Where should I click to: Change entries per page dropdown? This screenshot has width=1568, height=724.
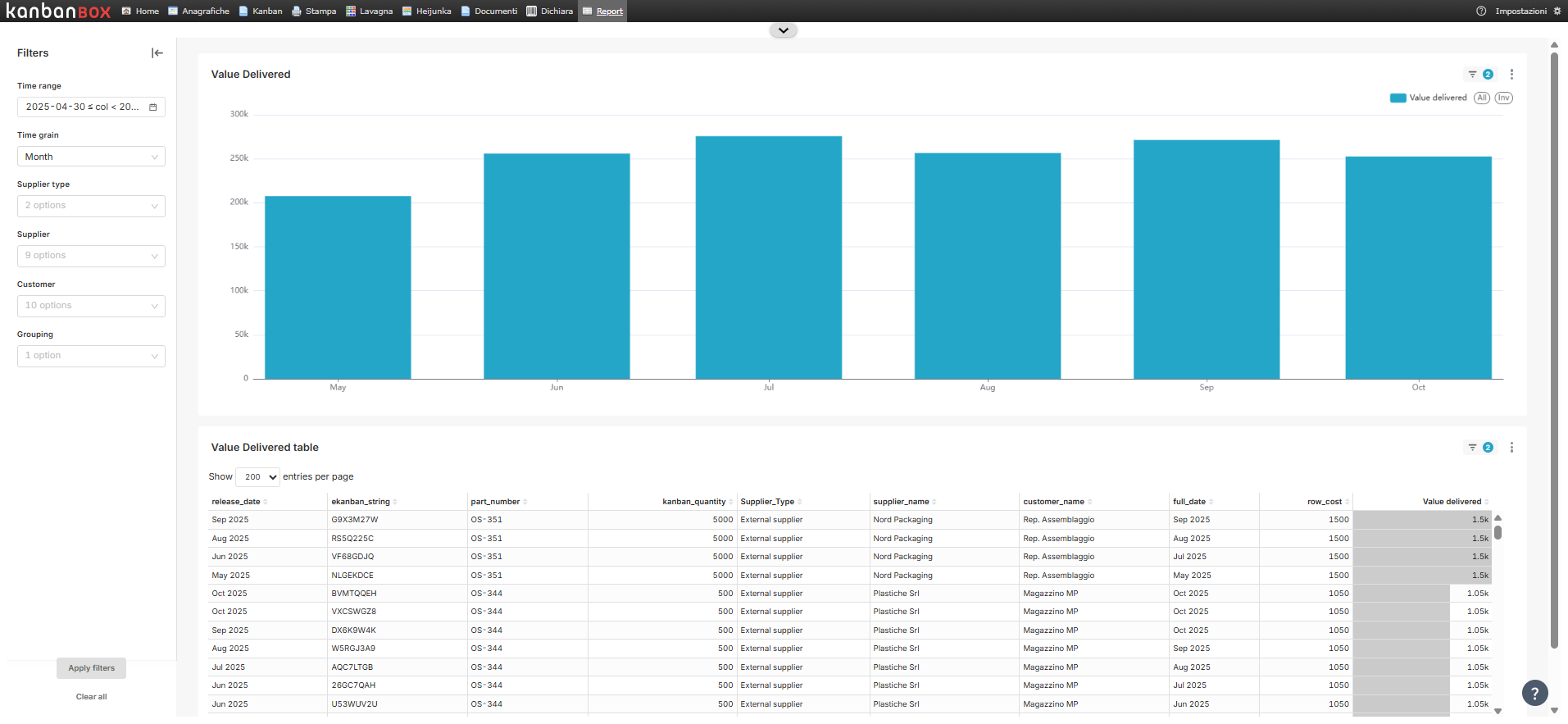pyautogui.click(x=258, y=477)
